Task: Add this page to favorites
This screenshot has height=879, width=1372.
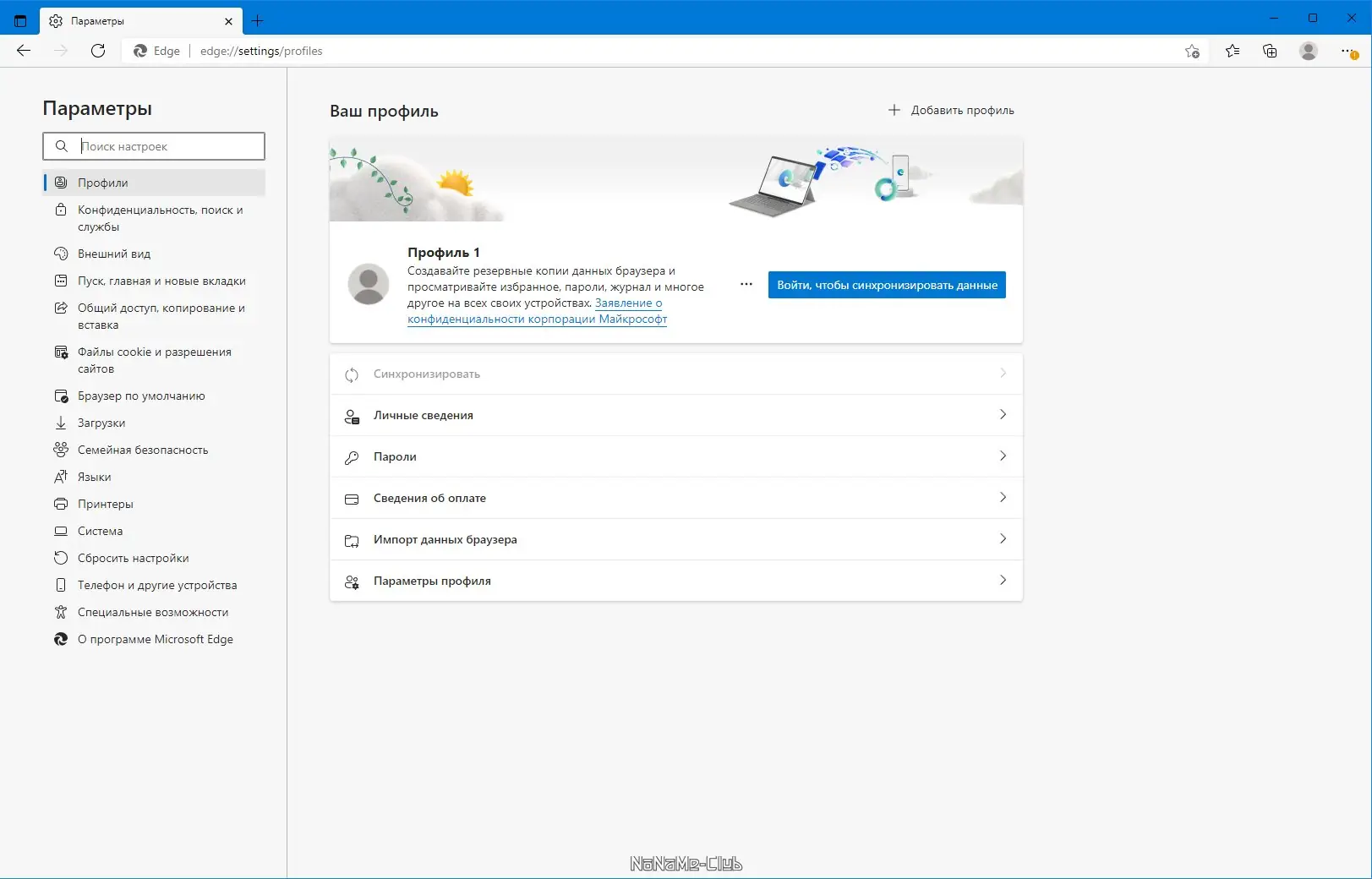Action: (x=1192, y=51)
